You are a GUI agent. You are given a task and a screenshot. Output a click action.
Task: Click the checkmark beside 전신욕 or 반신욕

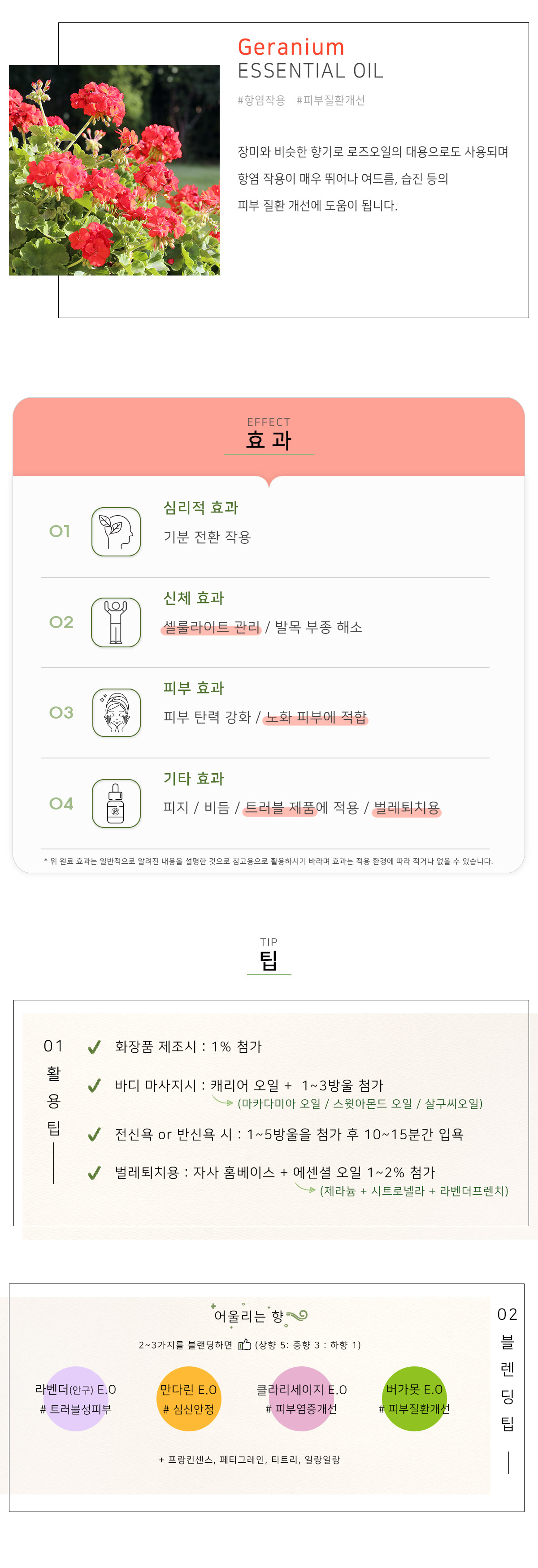94,1135
